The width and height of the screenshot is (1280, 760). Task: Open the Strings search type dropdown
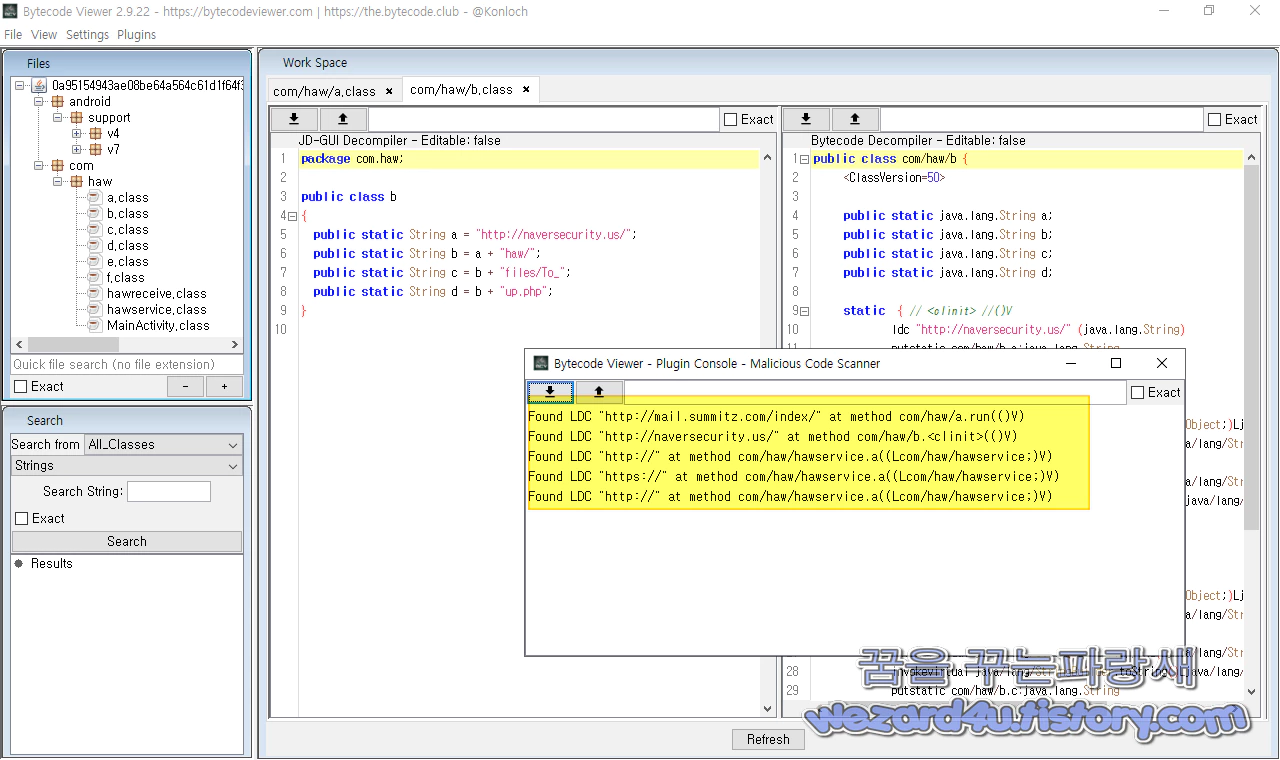click(127, 466)
